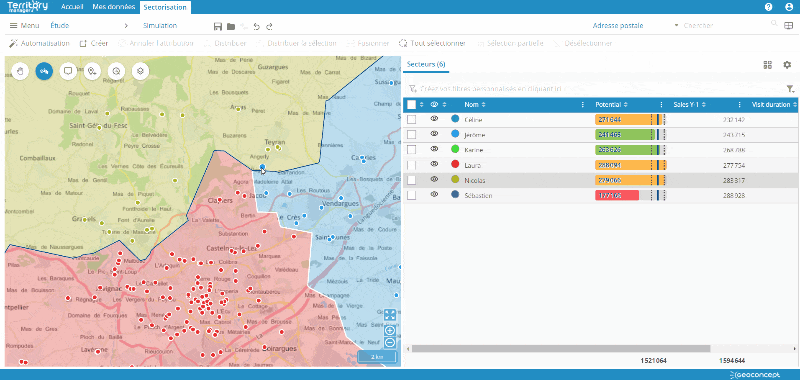This screenshot has height=380, width=800.
Task: Activate the blue sector selection map tool
Action: tap(44, 71)
